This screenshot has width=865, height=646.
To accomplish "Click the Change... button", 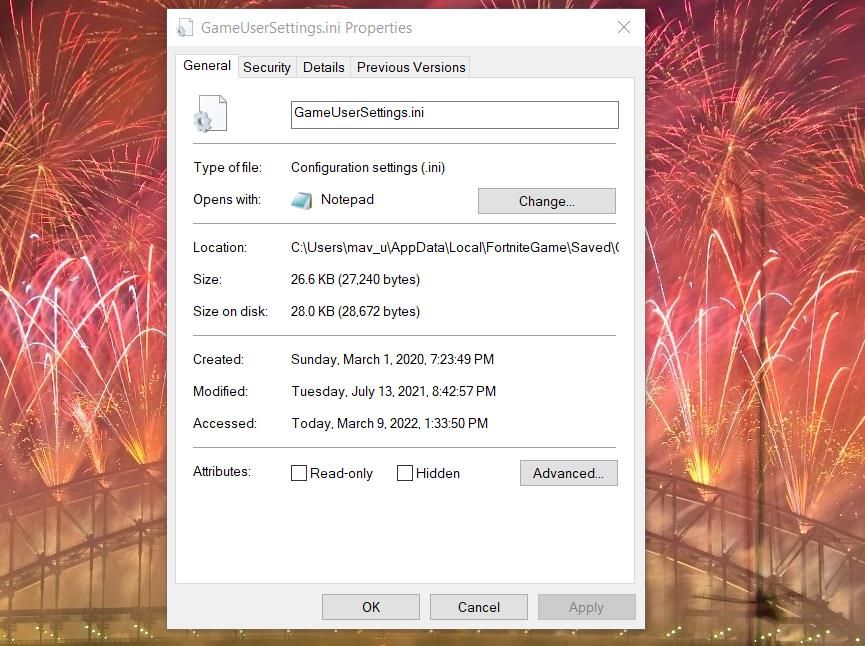I will point(547,201).
